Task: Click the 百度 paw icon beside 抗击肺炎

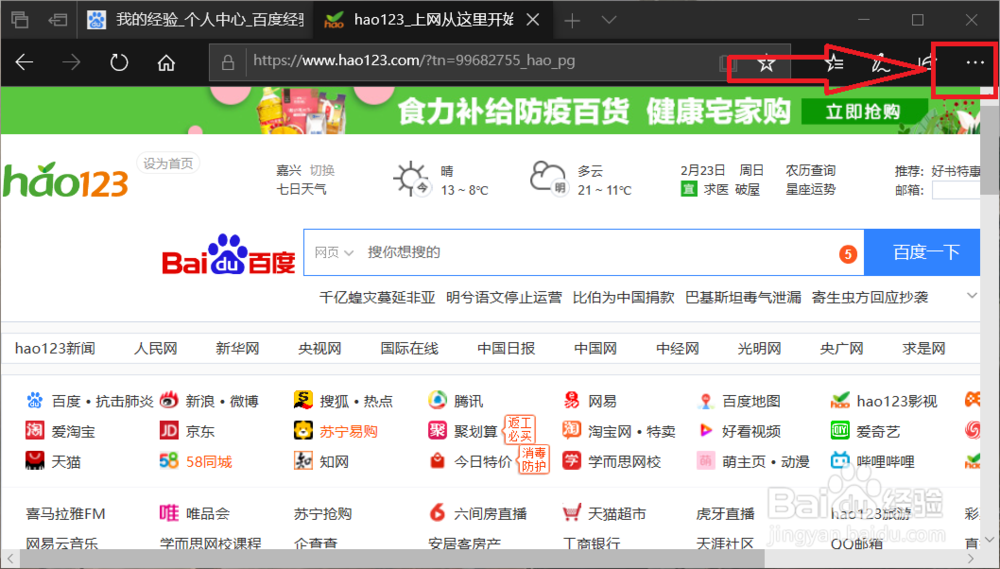Action: 34,401
